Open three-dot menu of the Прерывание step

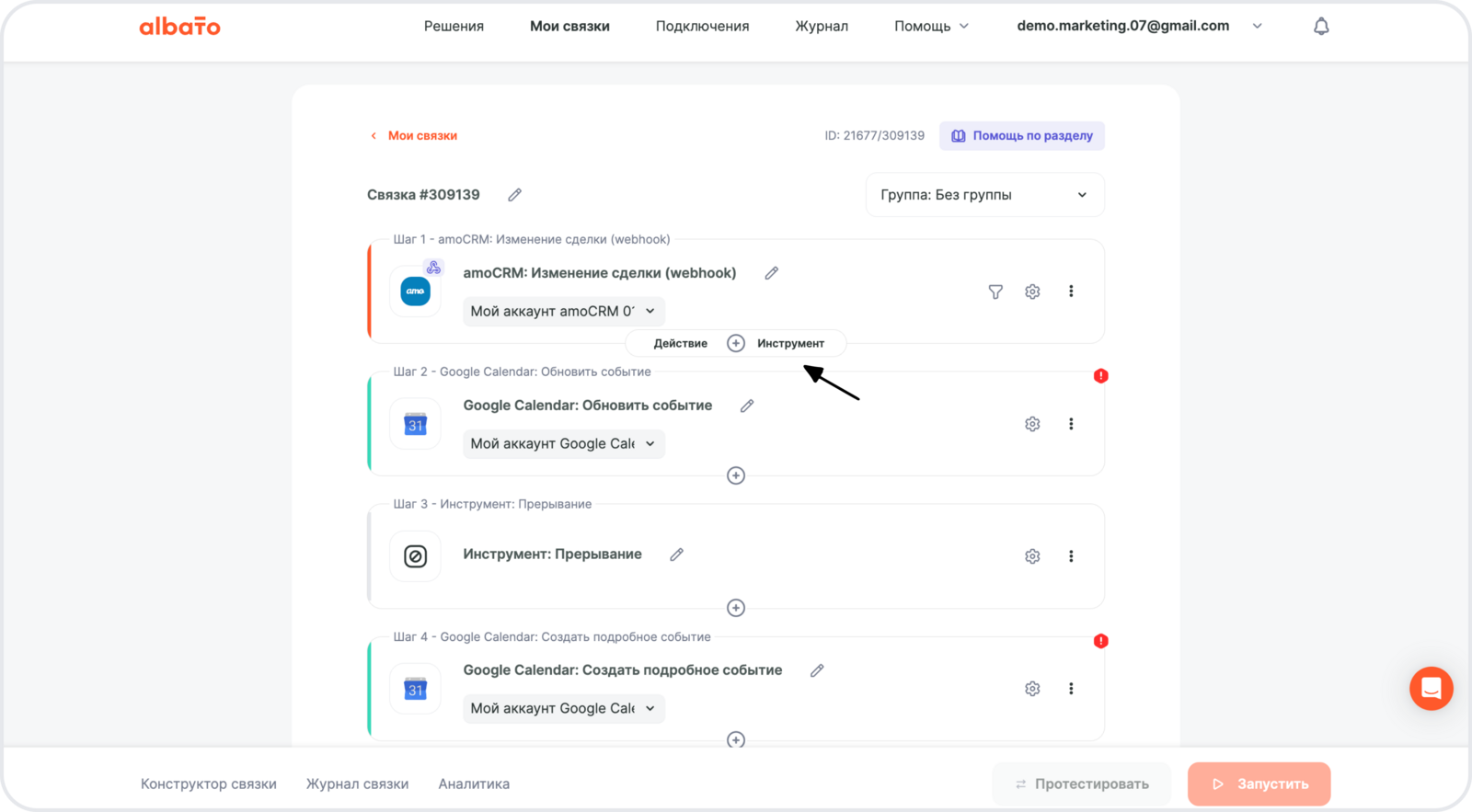tap(1071, 556)
